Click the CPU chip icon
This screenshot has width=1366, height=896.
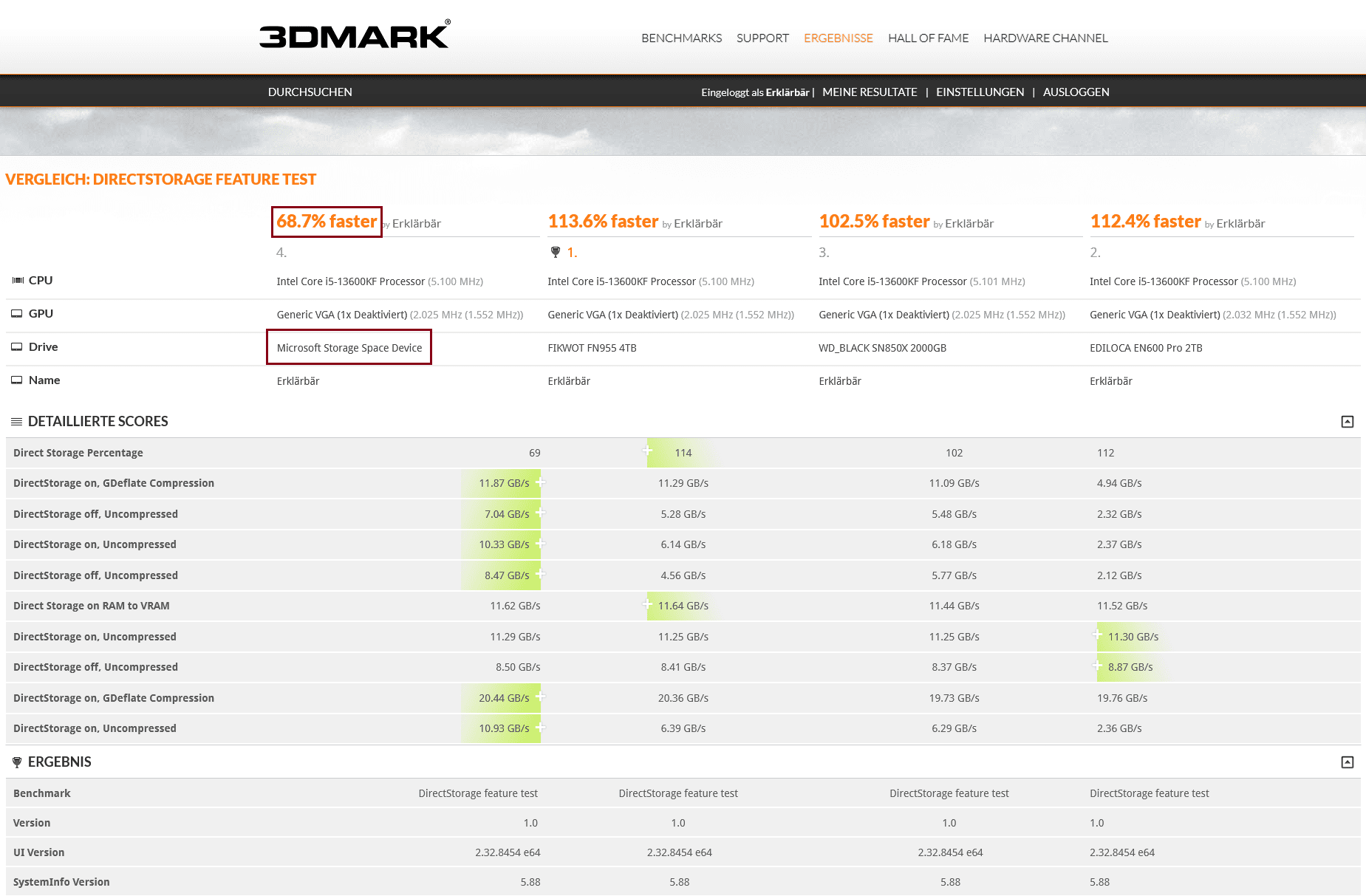18,281
